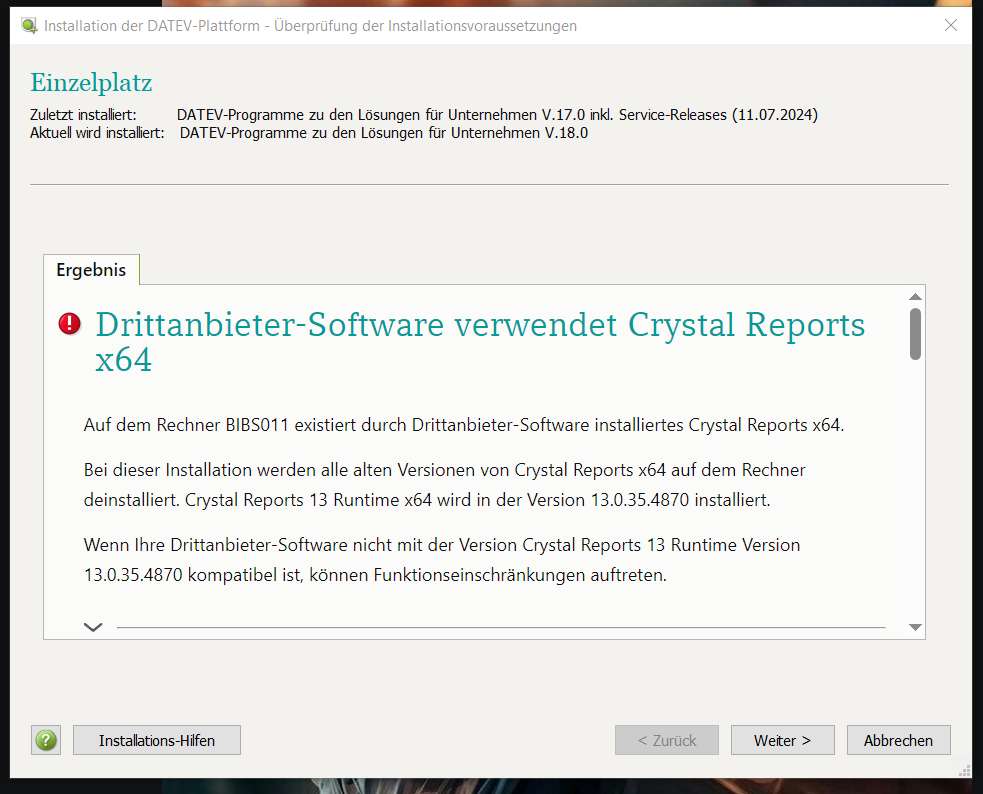Click the V.18.0 currently installing text
Viewport: 983px width, 794px height.
(x=384, y=133)
